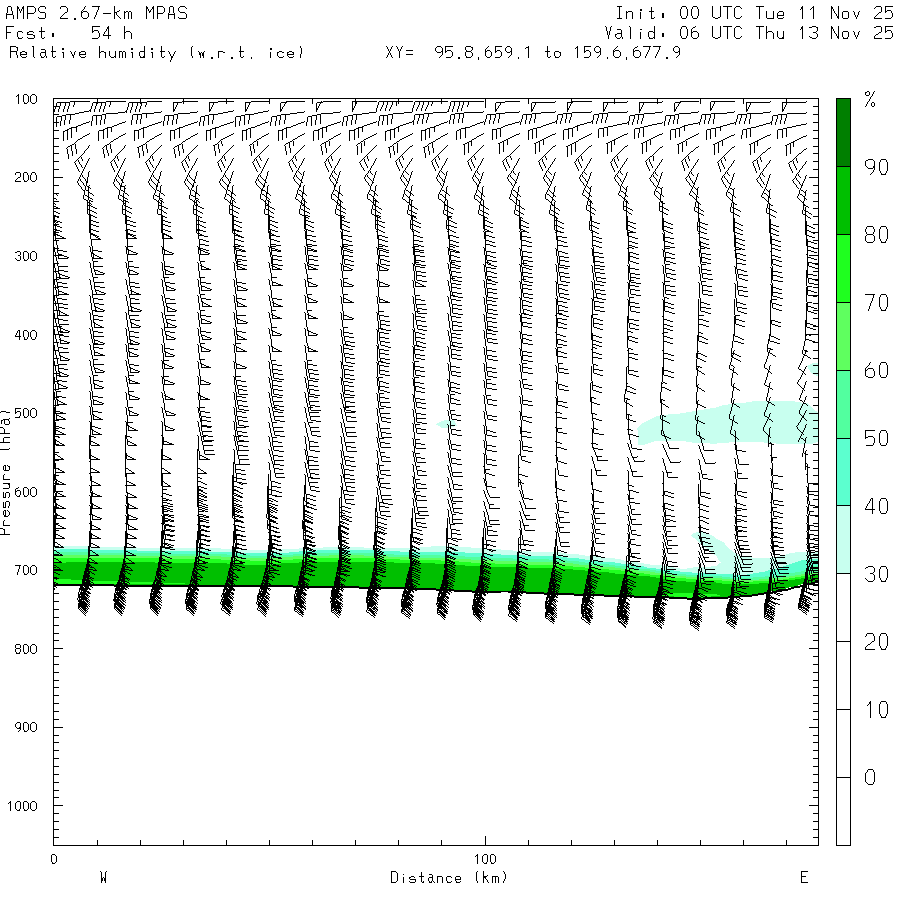This screenshot has width=900, height=900.
Task: Click the '600' pressure axis label
Action: 26,492
